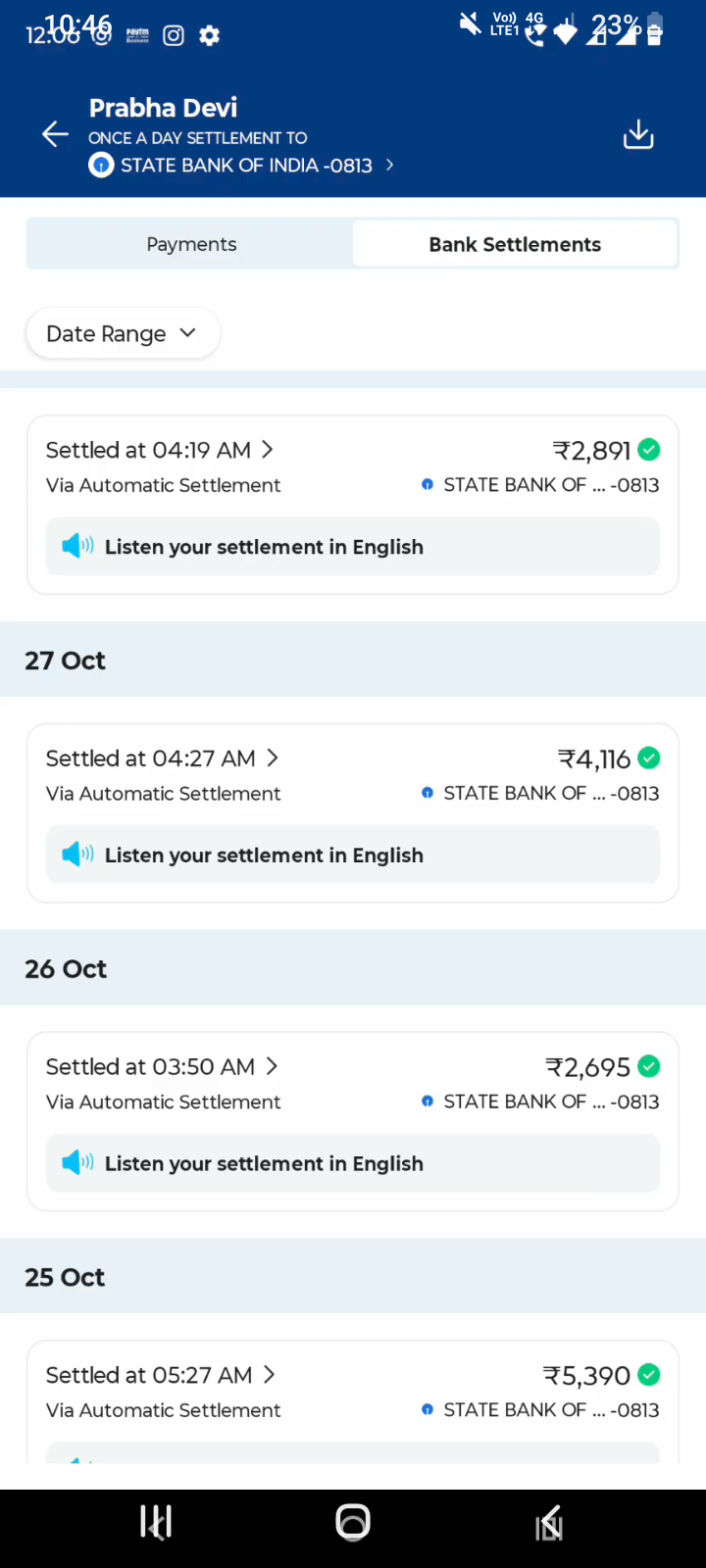
Task: Select the Bank Settlements tab
Action: click(x=515, y=244)
